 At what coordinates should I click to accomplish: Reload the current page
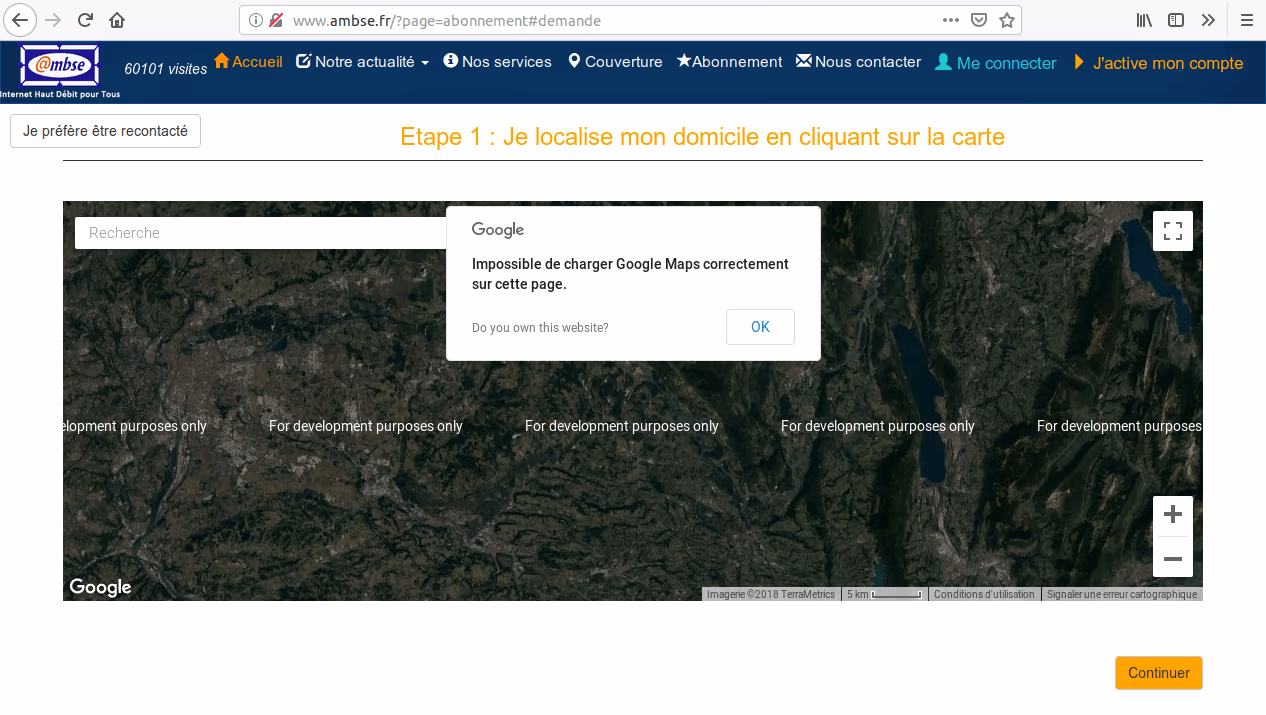pos(86,20)
